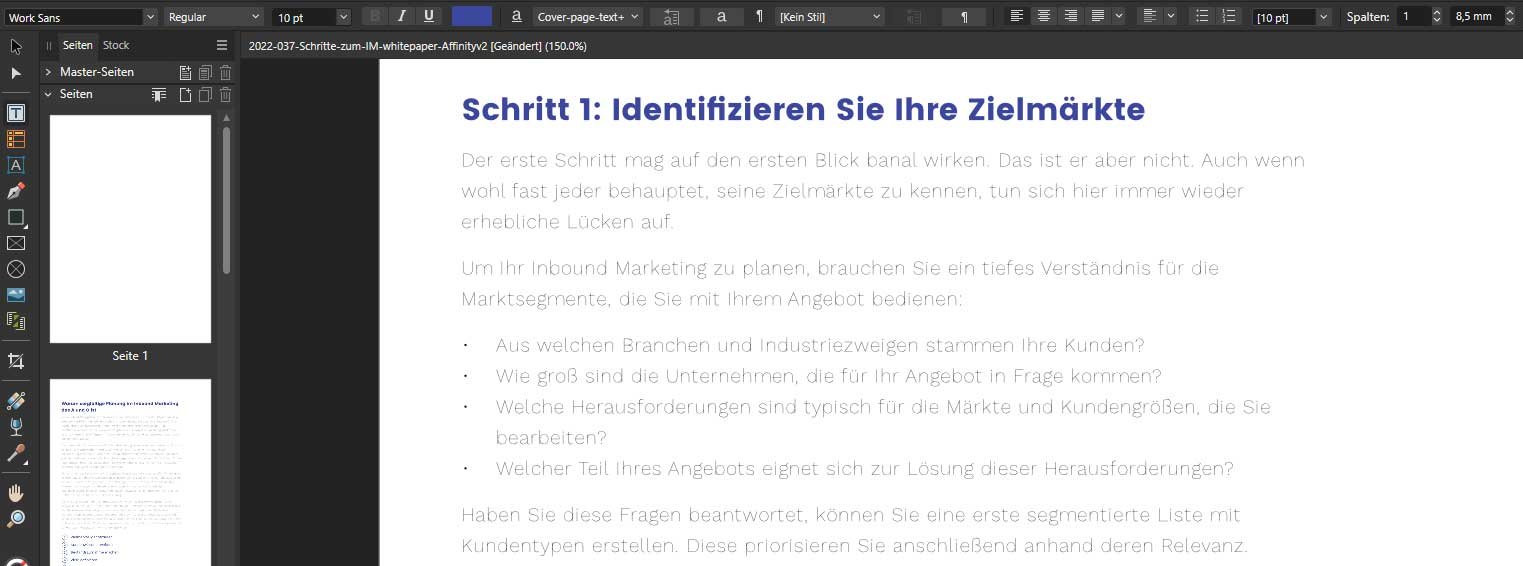
Task: Enable center text alignment
Action: tap(1044, 16)
